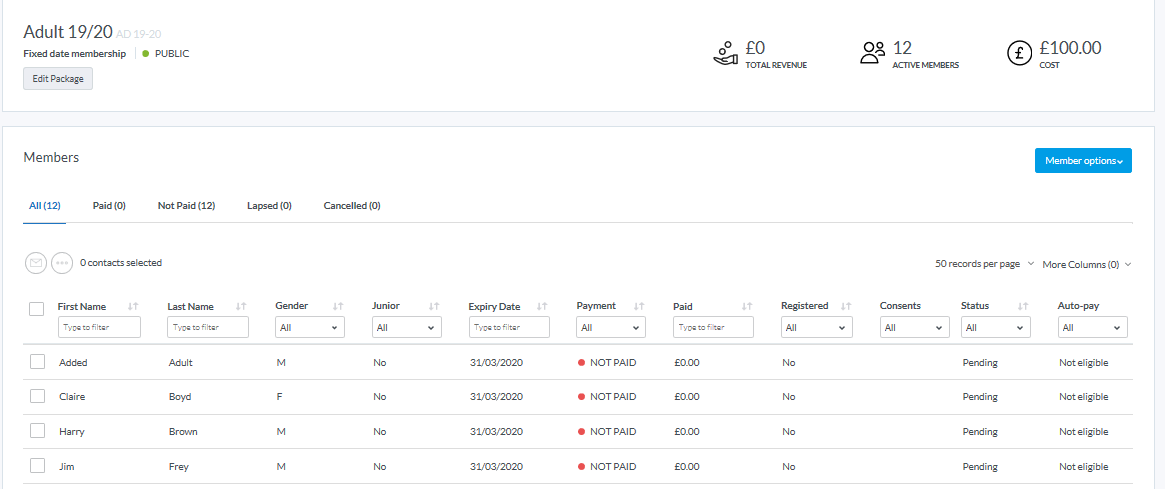The image size is (1165, 489).
Task: Check the box beside Harry Brown
Action: pos(37,431)
